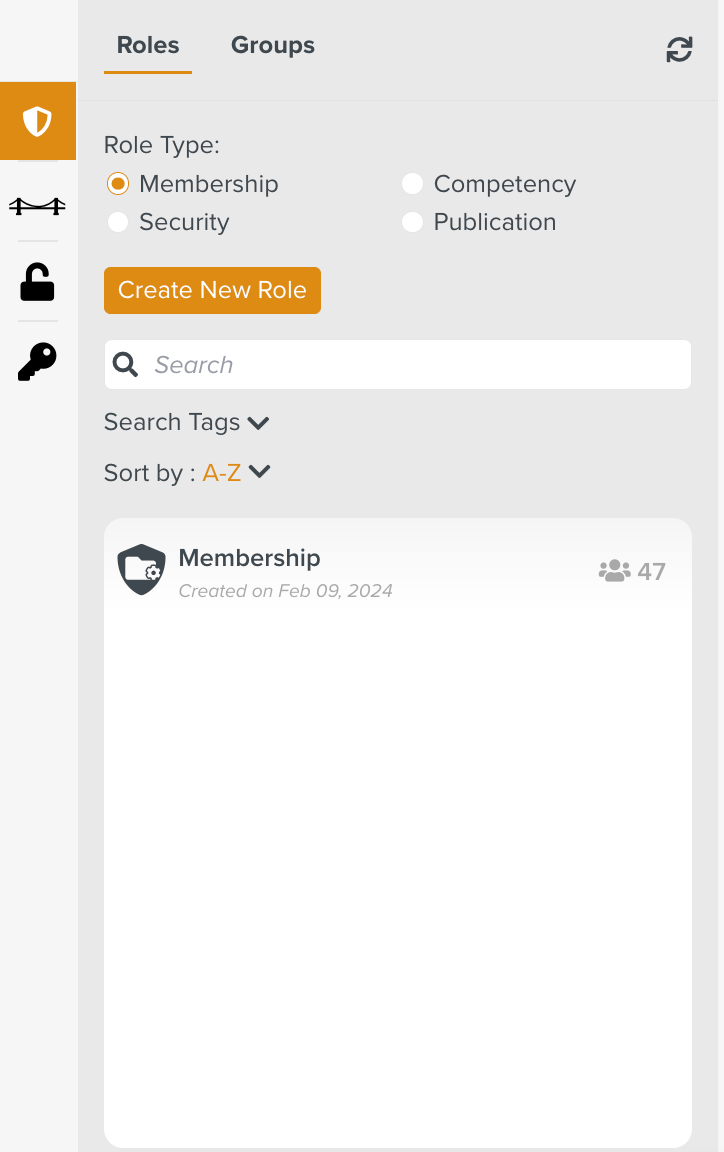
Task: Click the people icon showing 47 members
Action: point(613,570)
